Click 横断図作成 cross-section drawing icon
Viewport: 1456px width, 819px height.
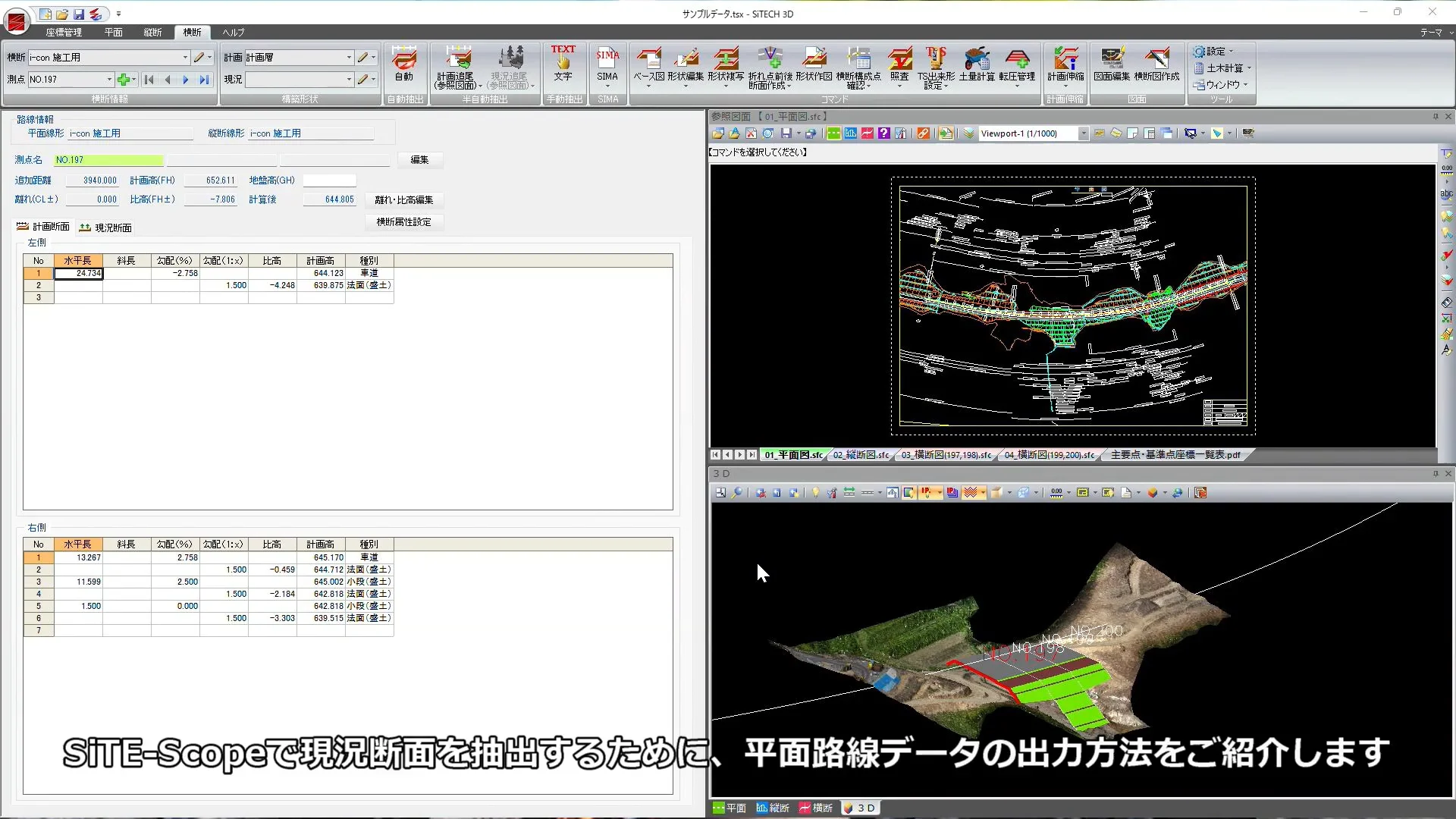click(x=1156, y=64)
